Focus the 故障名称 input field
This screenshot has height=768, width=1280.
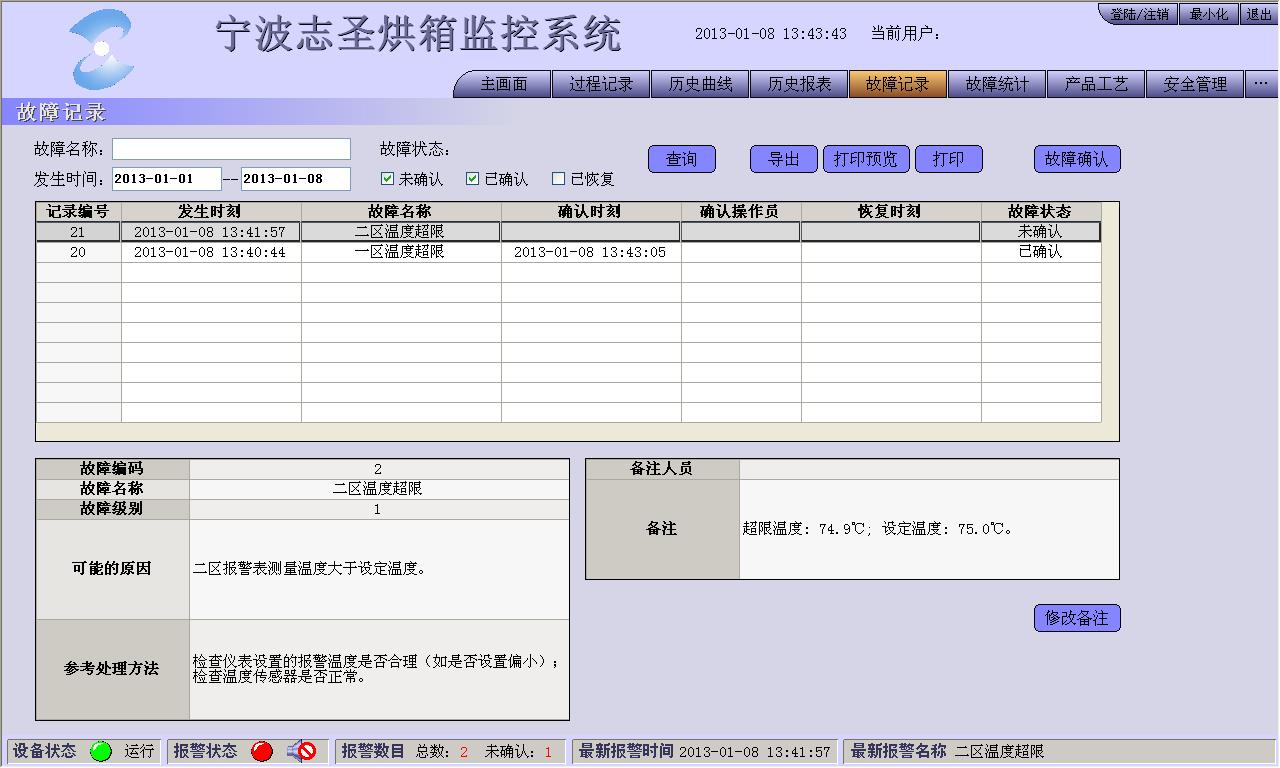tap(231, 149)
